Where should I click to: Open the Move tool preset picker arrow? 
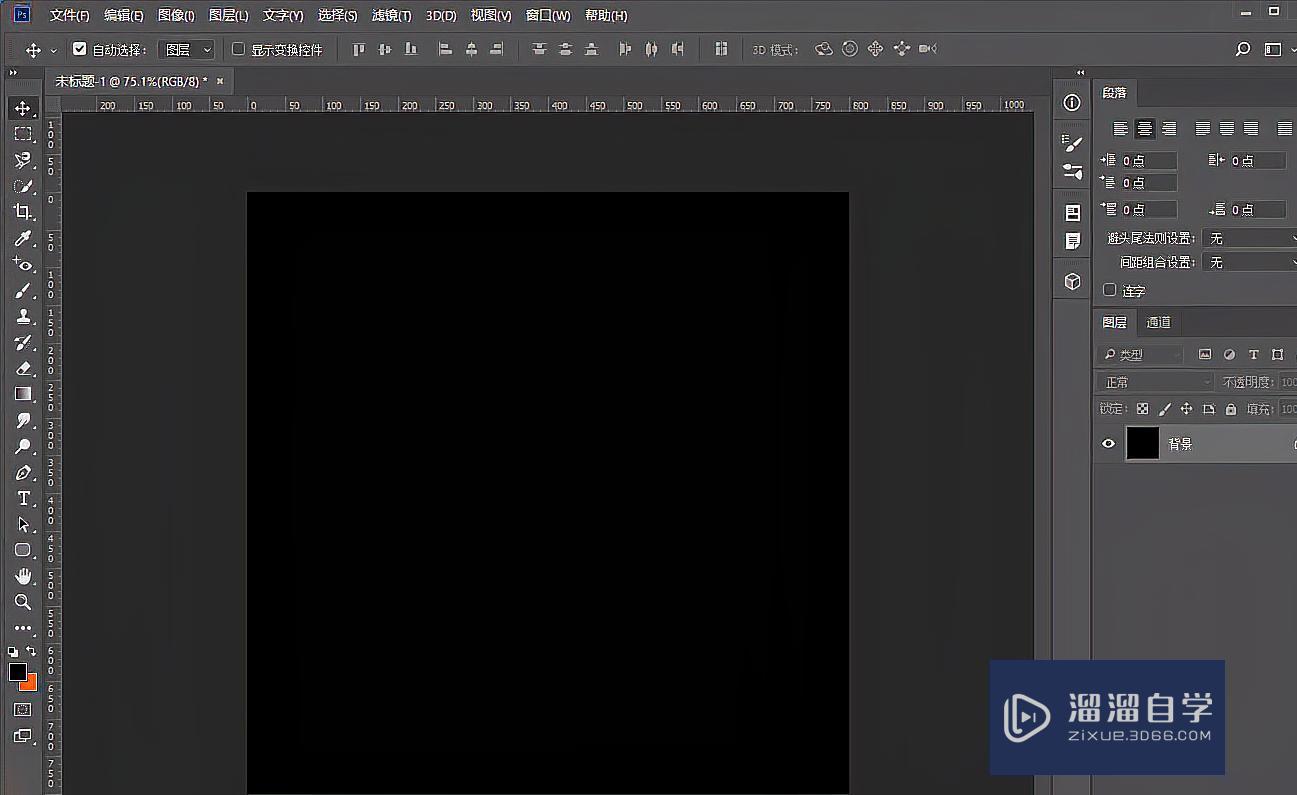point(53,49)
